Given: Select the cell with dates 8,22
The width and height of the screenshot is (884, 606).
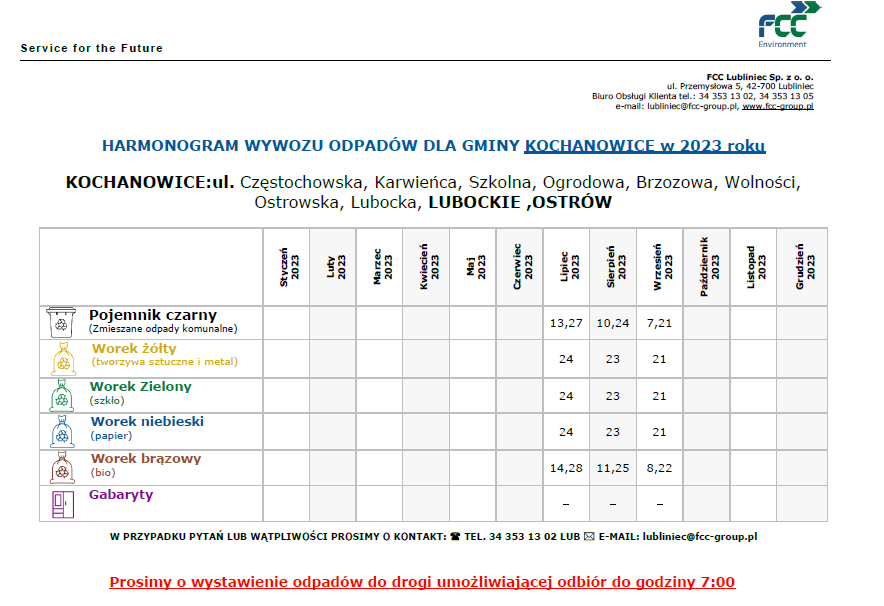Looking at the screenshot, I should pos(659,468).
